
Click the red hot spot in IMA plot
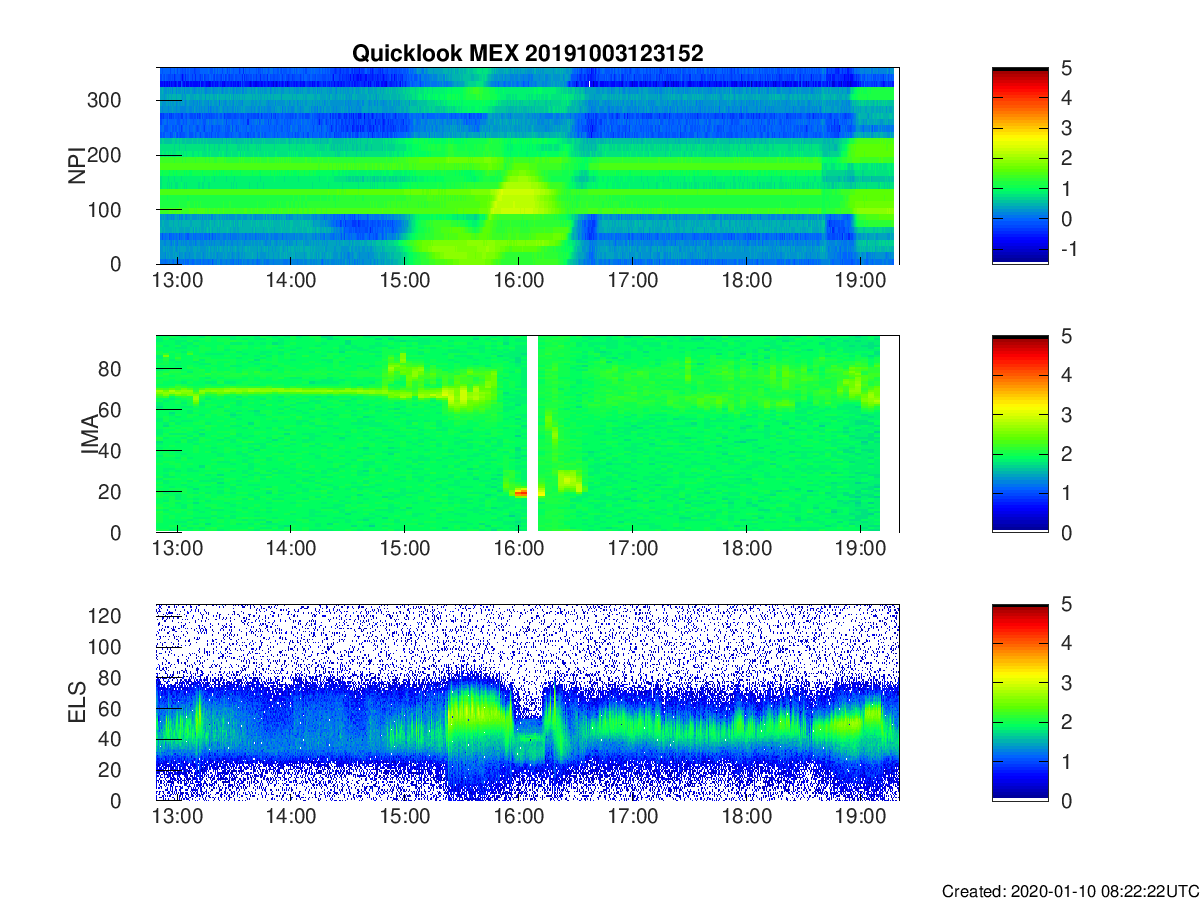point(520,492)
